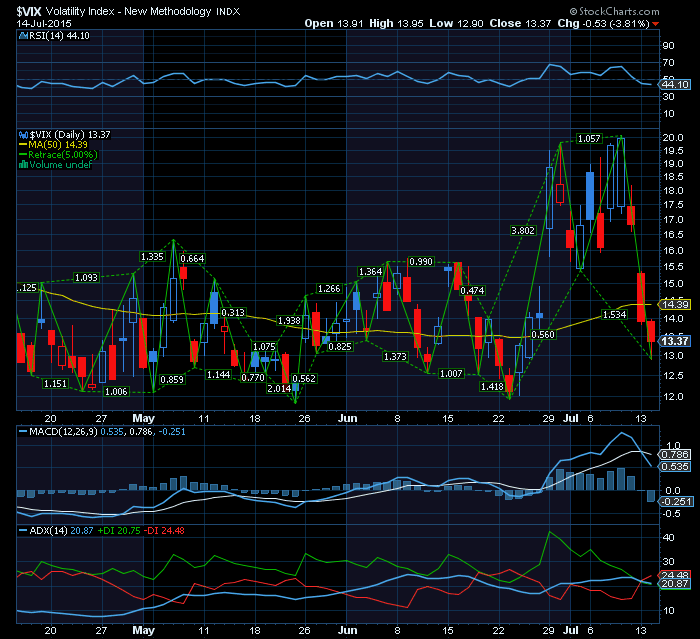700x639 pixels.
Task: Click the MACD value tag 0.535
Action: point(675,467)
